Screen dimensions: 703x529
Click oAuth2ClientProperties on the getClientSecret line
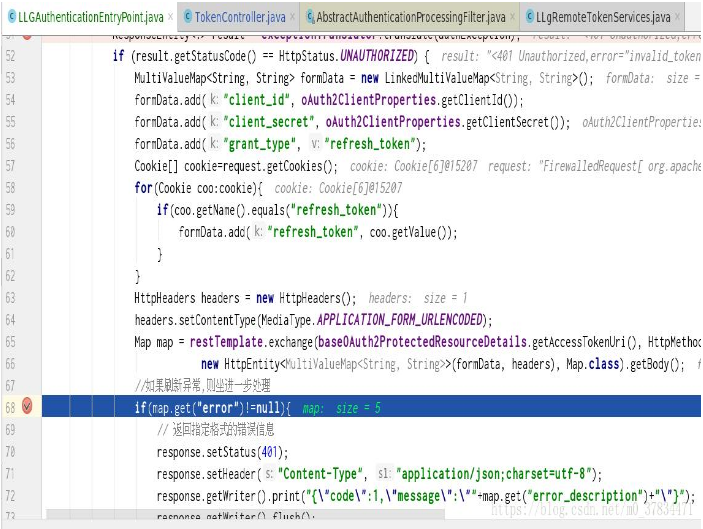(393, 121)
